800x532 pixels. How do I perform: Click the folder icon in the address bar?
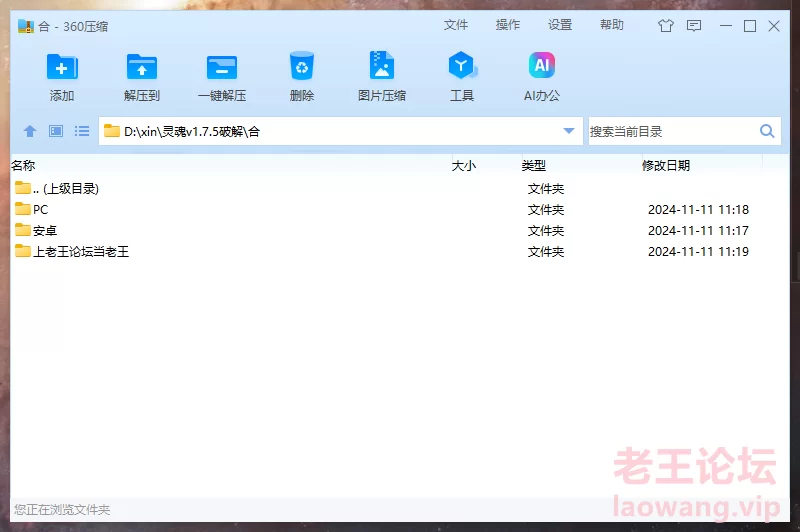[x=112, y=131]
